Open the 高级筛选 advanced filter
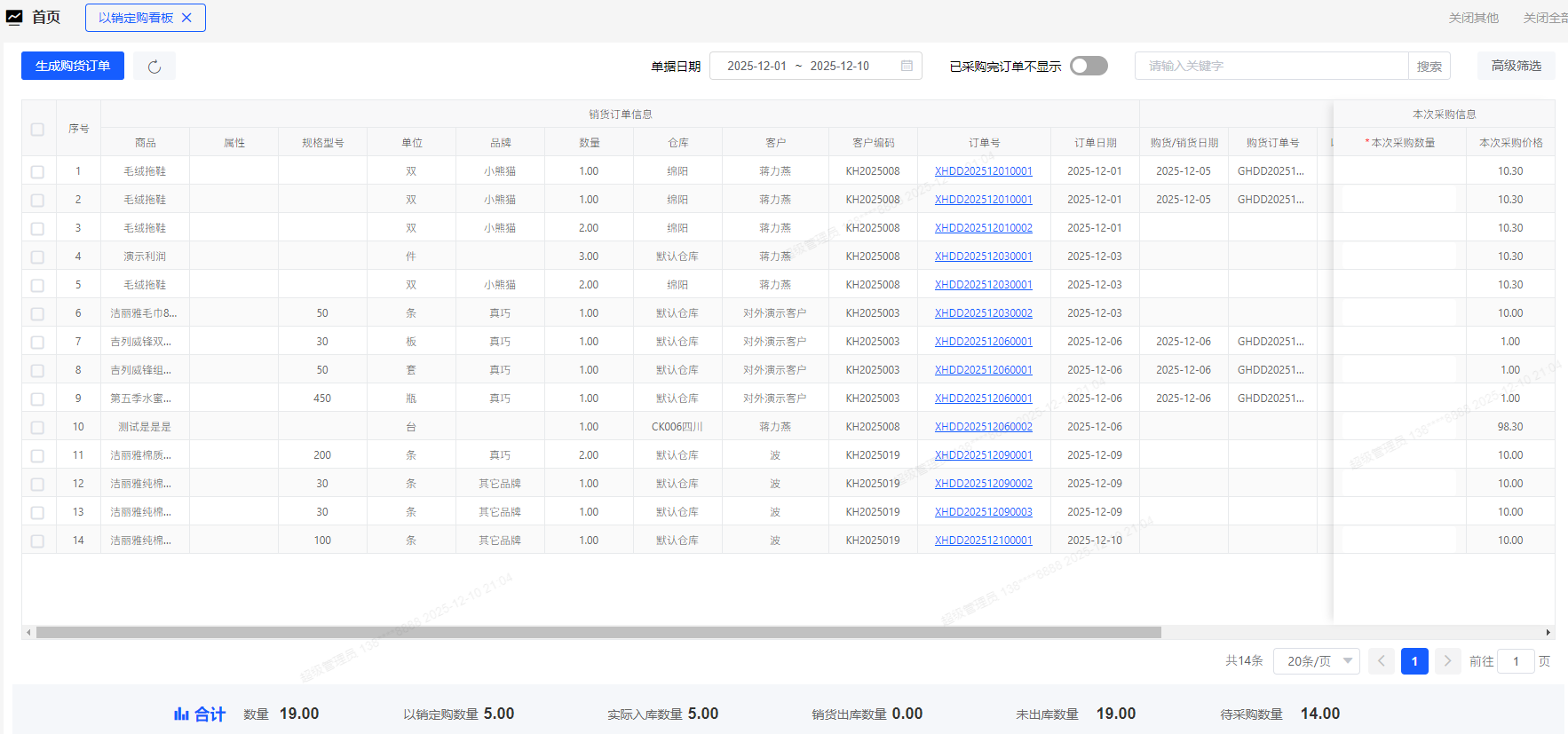 point(1516,66)
